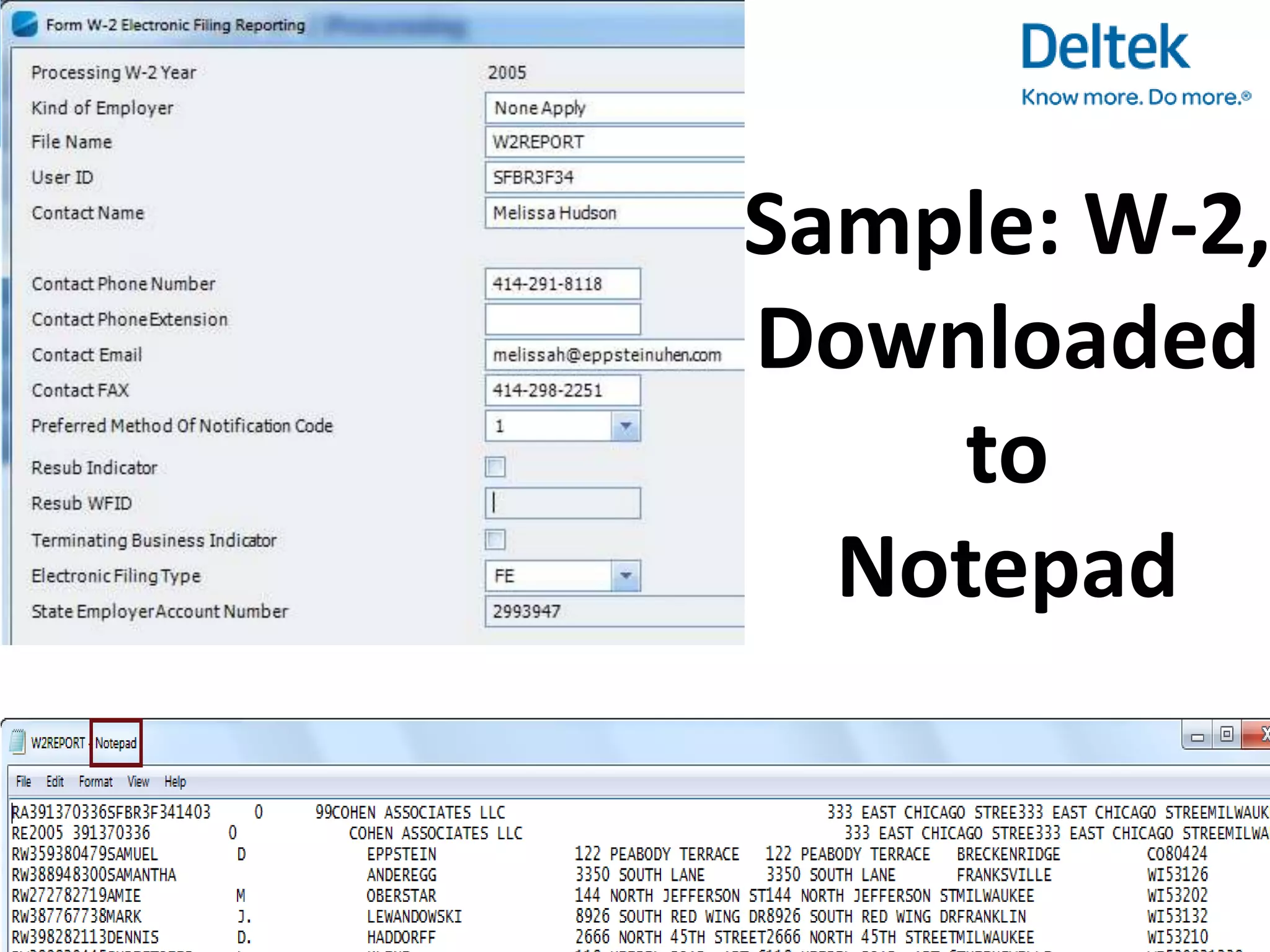This screenshot has width=1270, height=952.
Task: Maximize the W2REPORT Notepad window
Action: pos(1227,735)
